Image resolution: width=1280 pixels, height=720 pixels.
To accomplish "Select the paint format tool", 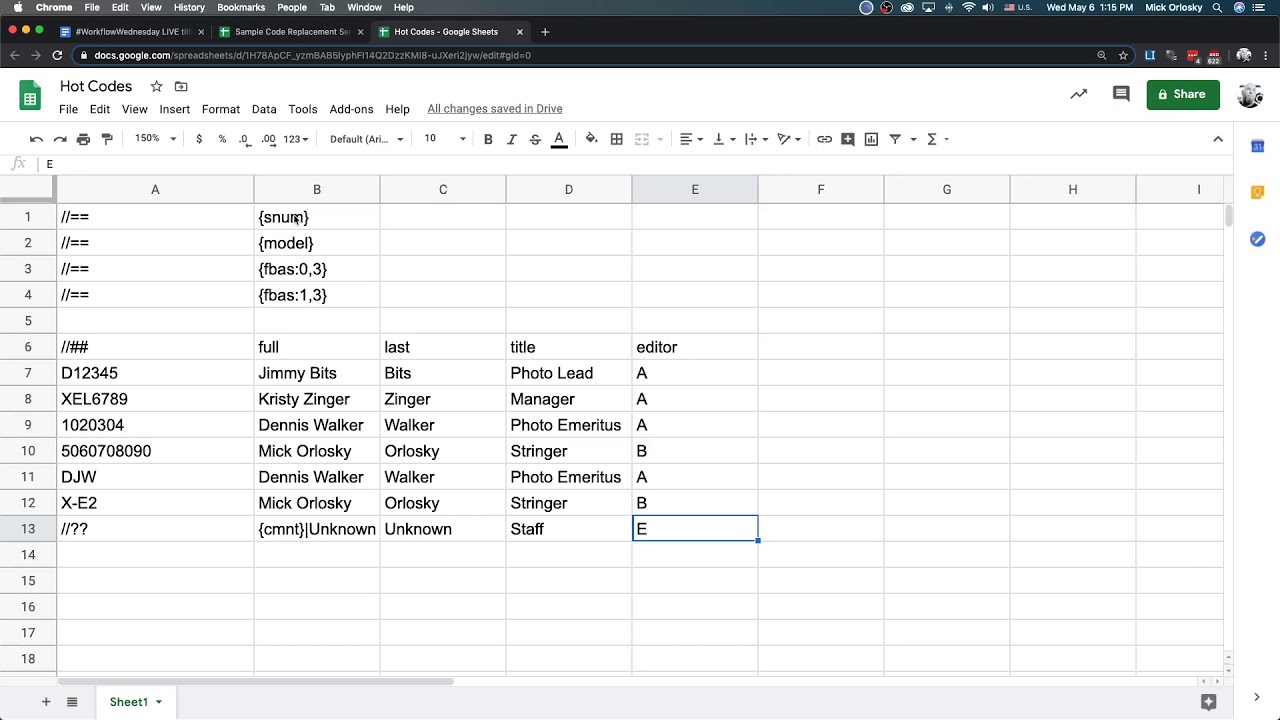I will pyautogui.click(x=107, y=139).
